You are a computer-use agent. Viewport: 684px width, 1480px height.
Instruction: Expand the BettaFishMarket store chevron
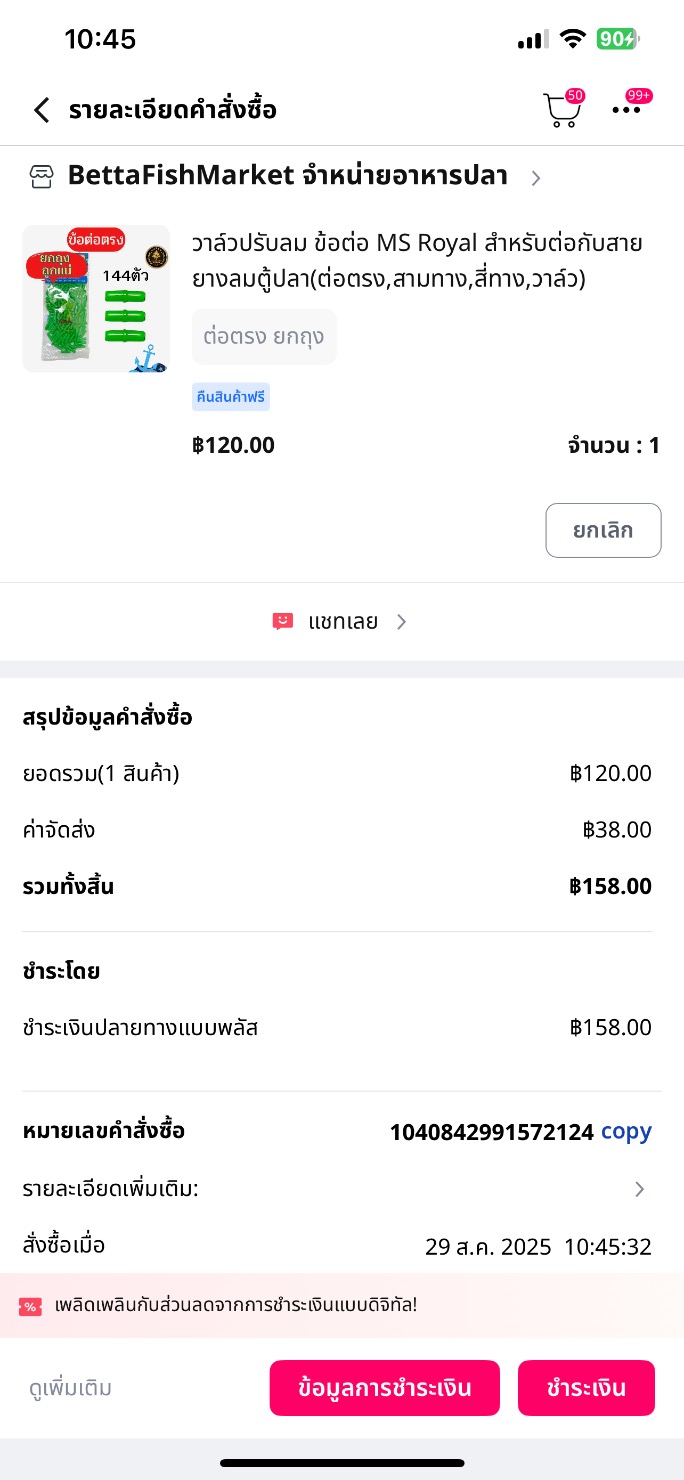point(536,178)
